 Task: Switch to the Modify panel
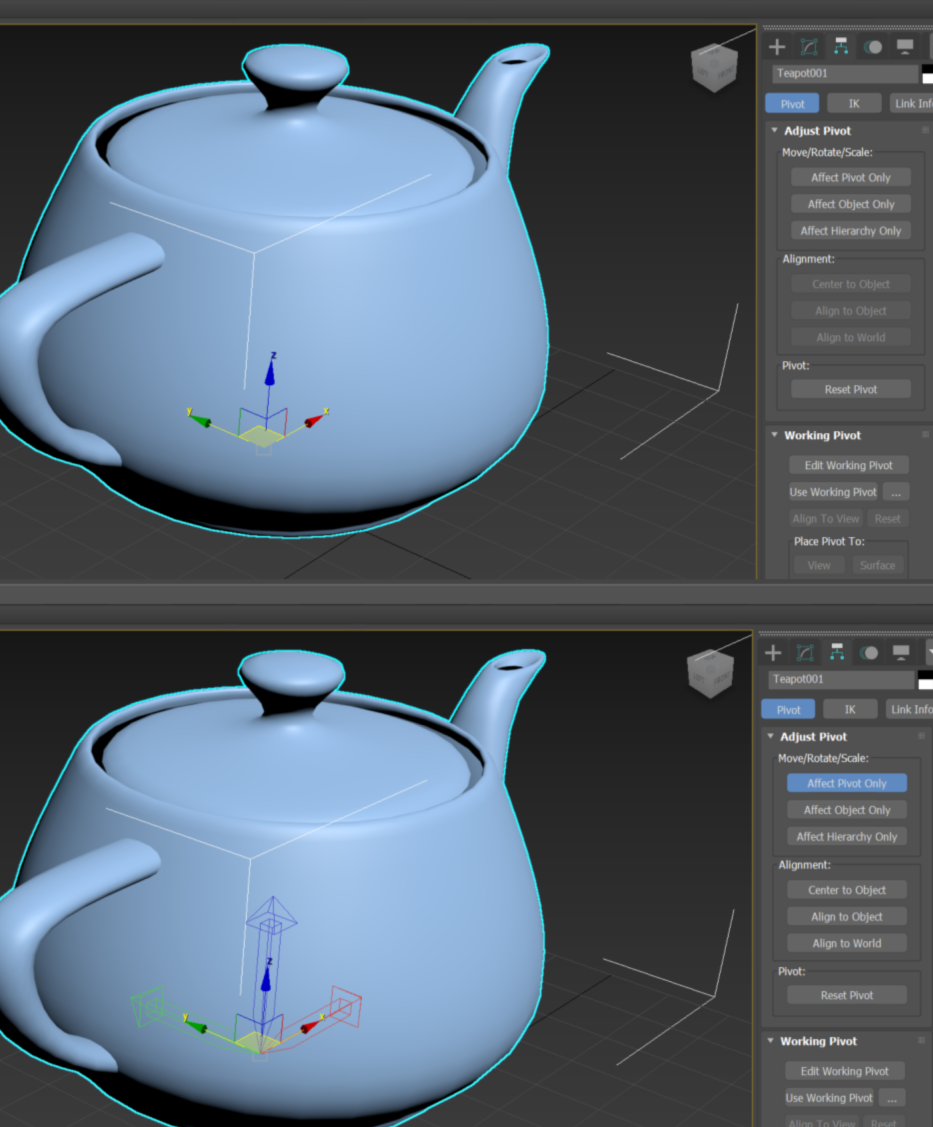click(807, 46)
